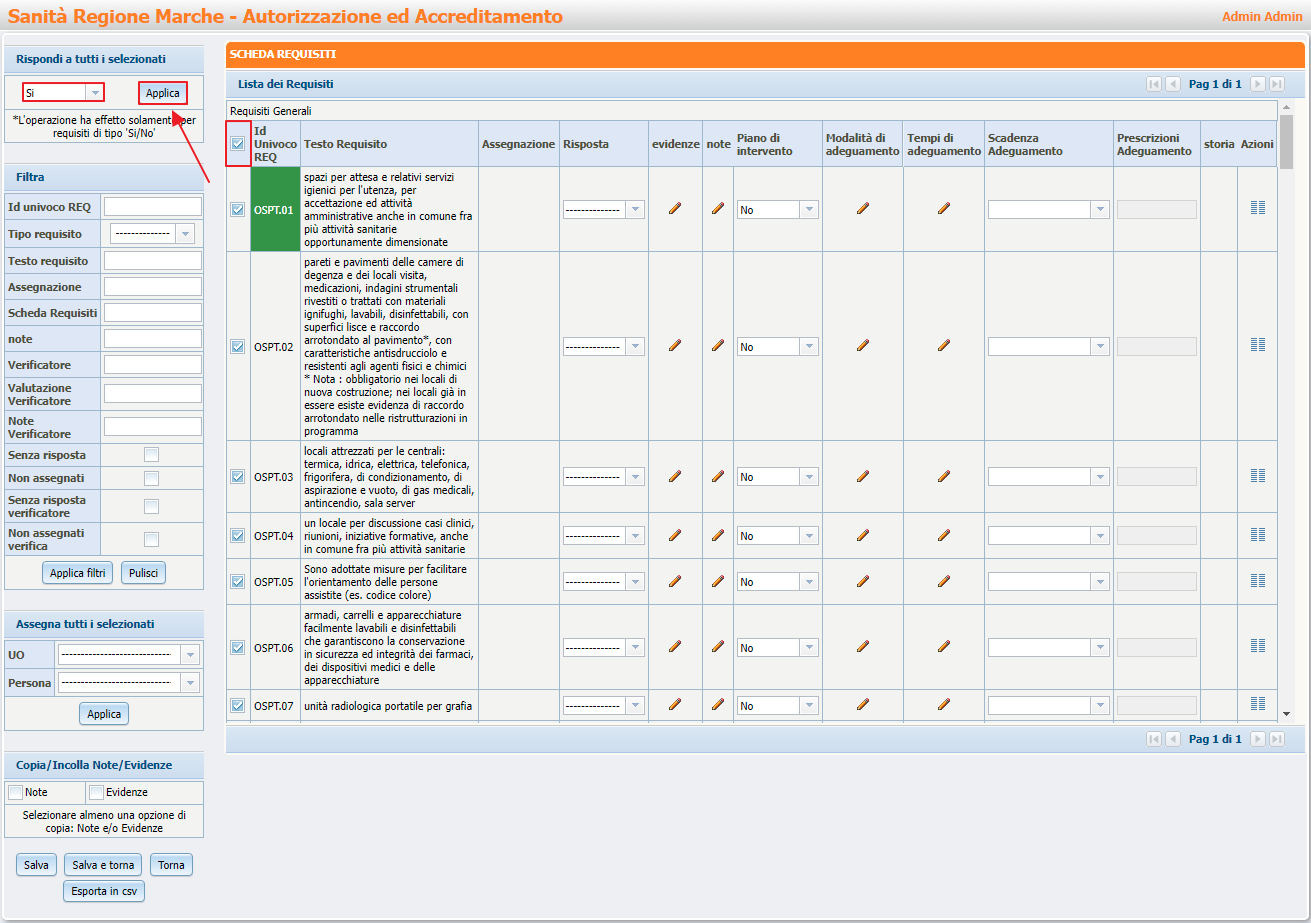1311x923 pixels.
Task: Open the note pencil for OSPT.01
Action: pyautogui.click(x=718, y=209)
